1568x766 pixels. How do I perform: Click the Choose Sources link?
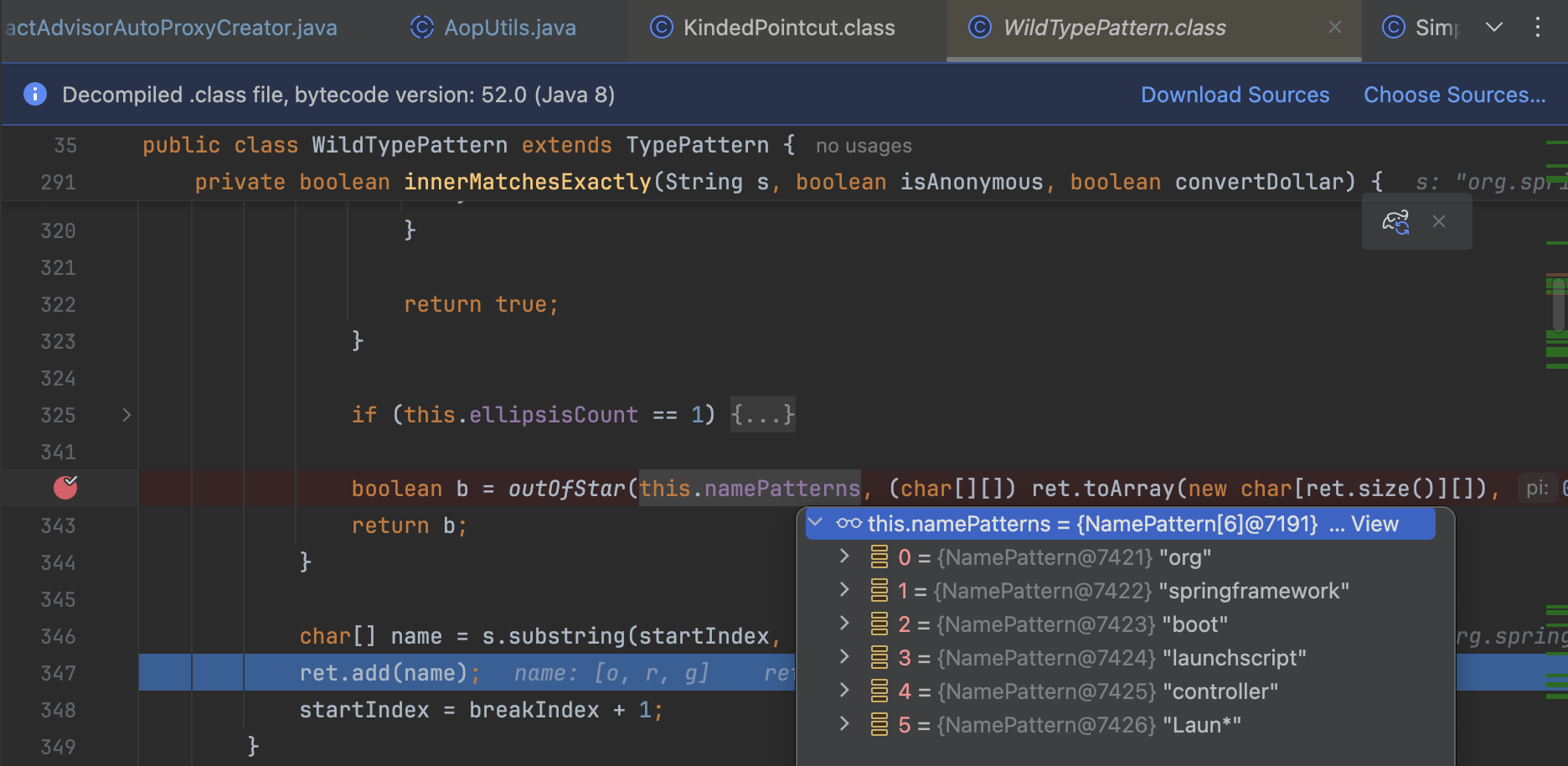click(x=1455, y=95)
